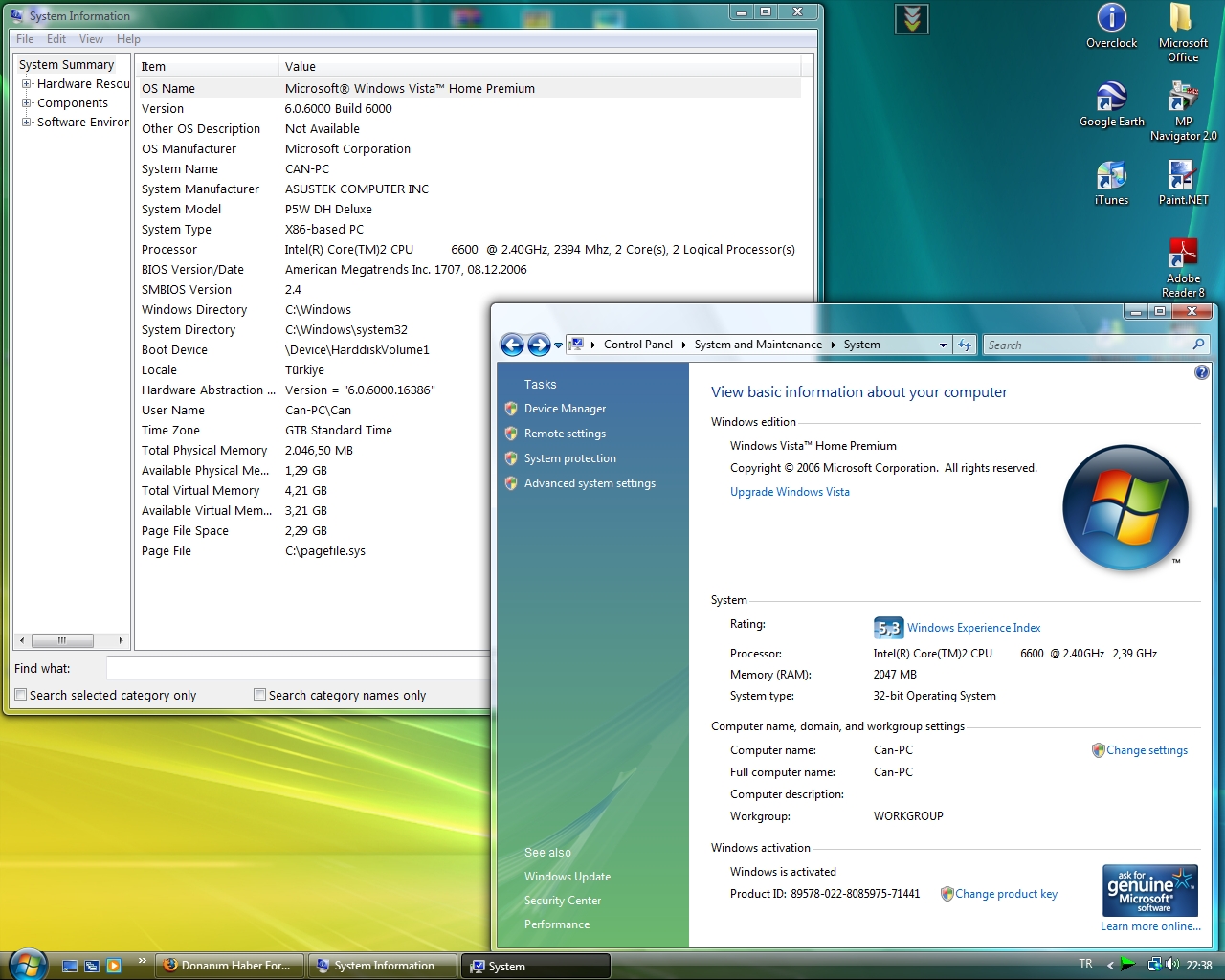Switch to System Information taskbar button
This screenshot has height=980, width=1225.
[x=382, y=966]
